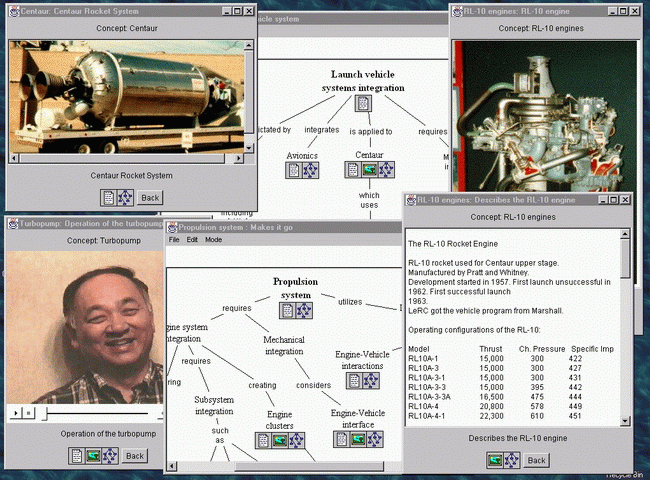This screenshot has height=480, width=650.
Task: Maximize the Centaur Rocket System window
Action: [237, 11]
